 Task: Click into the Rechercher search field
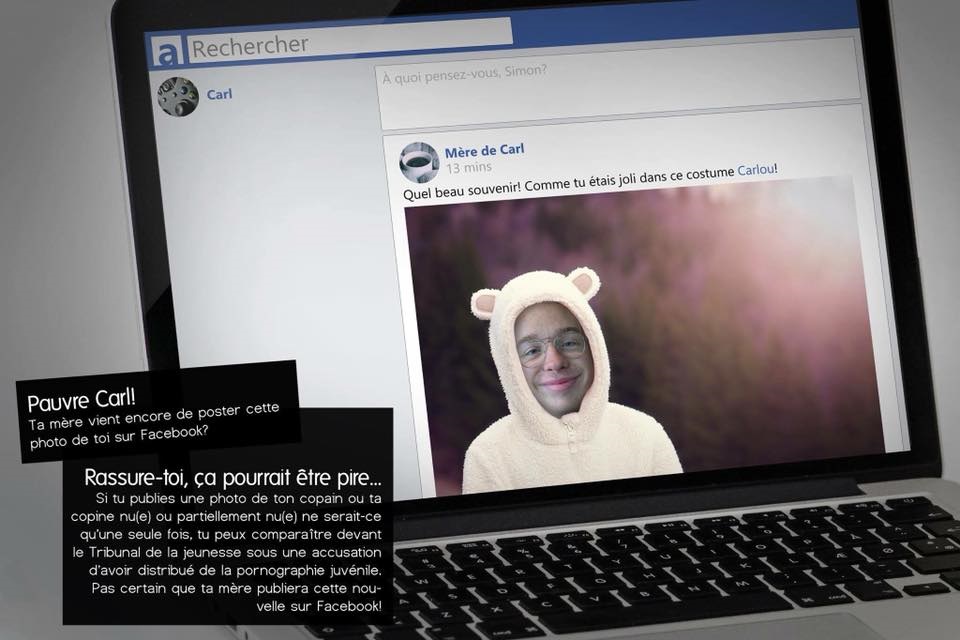[x=350, y=44]
